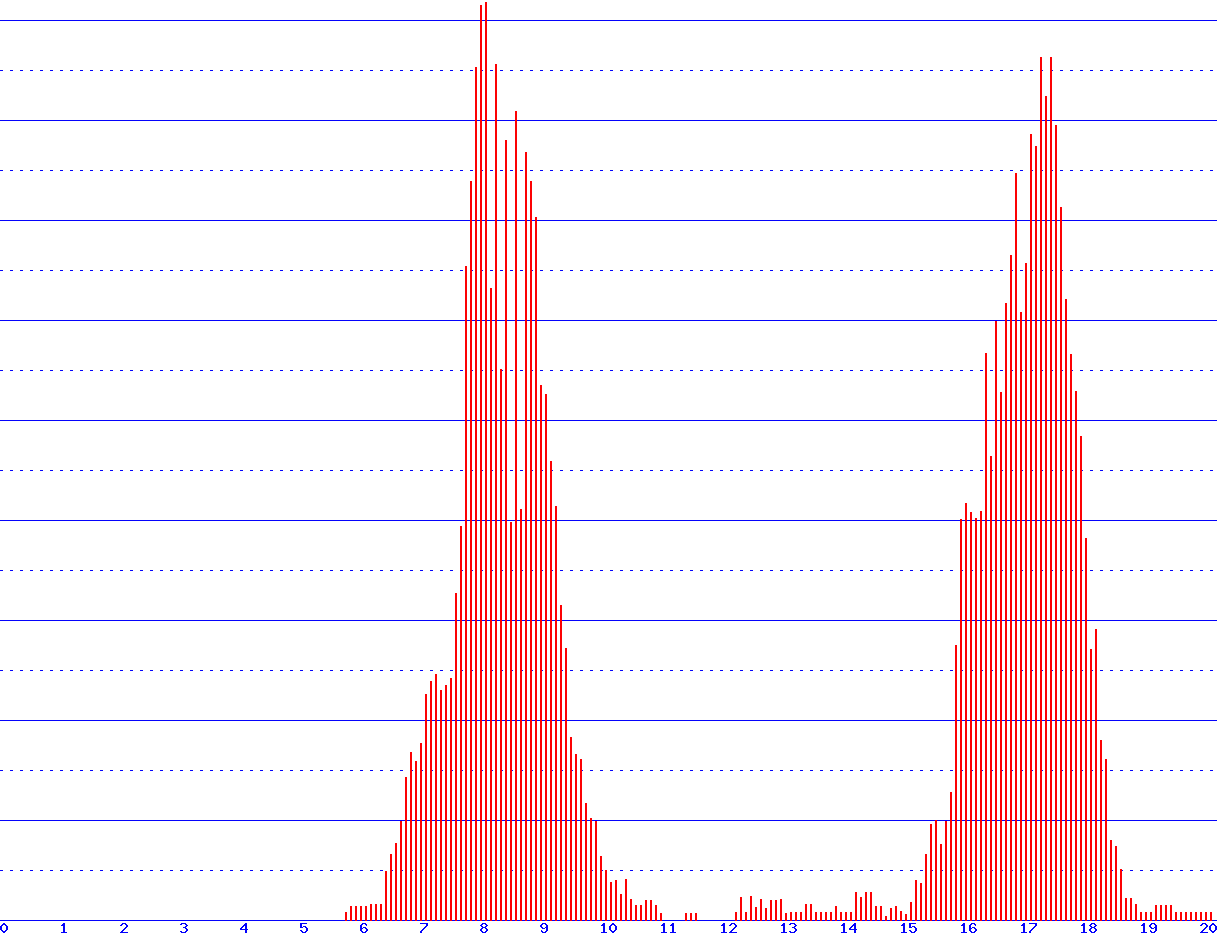Image resolution: width=1217 pixels, height=940 pixels.
Task: Click the x-axis label 14
Action: pyautogui.click(x=848, y=929)
